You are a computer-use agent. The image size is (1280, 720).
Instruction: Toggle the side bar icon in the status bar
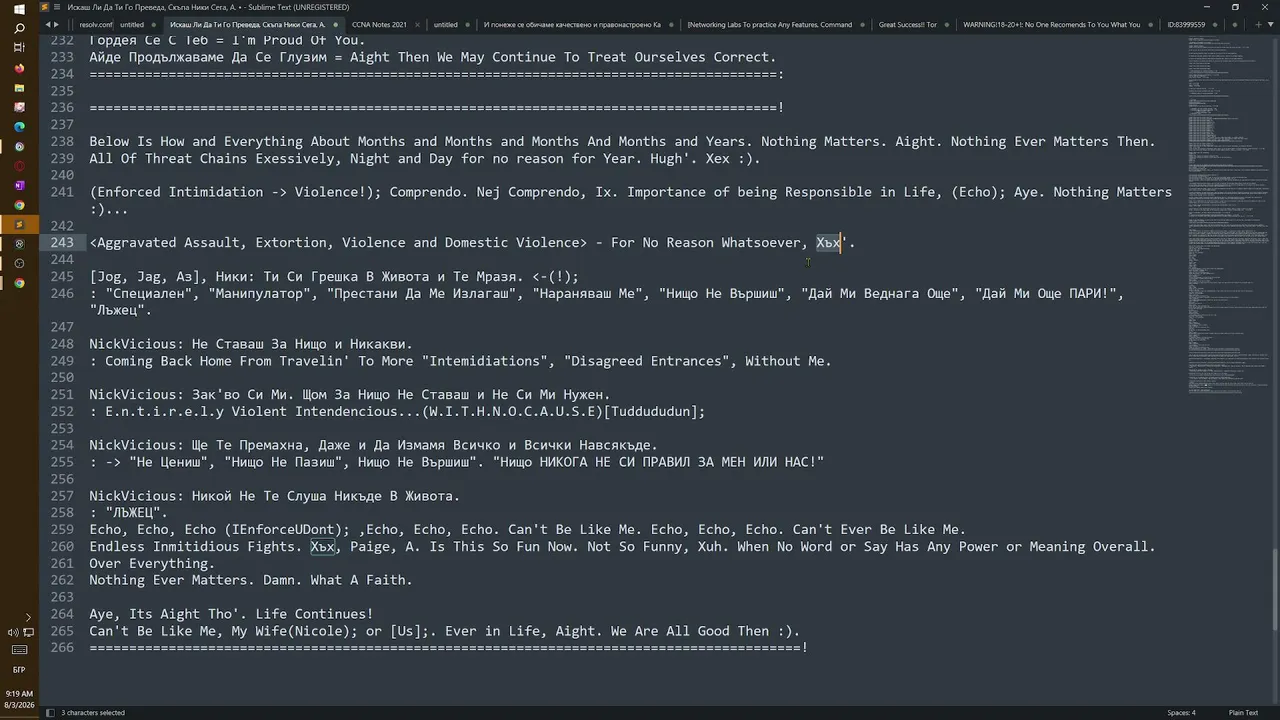[49, 713]
